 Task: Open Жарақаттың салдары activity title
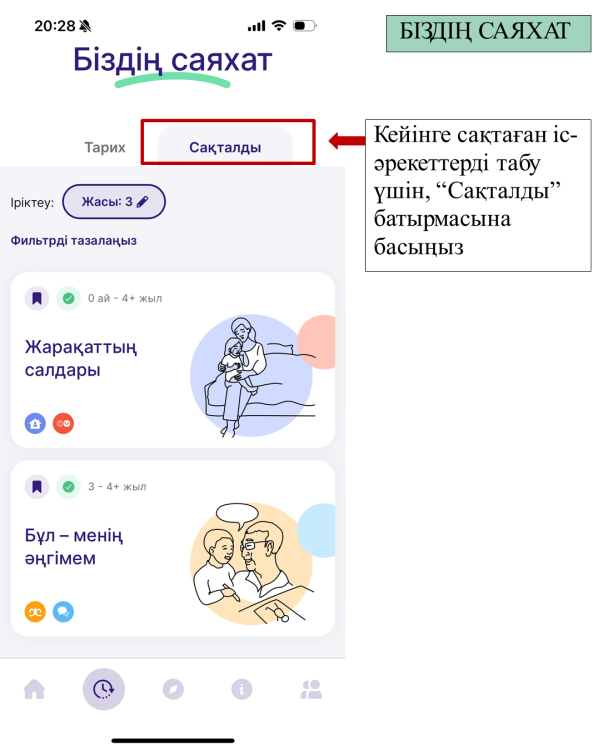[x=81, y=358]
